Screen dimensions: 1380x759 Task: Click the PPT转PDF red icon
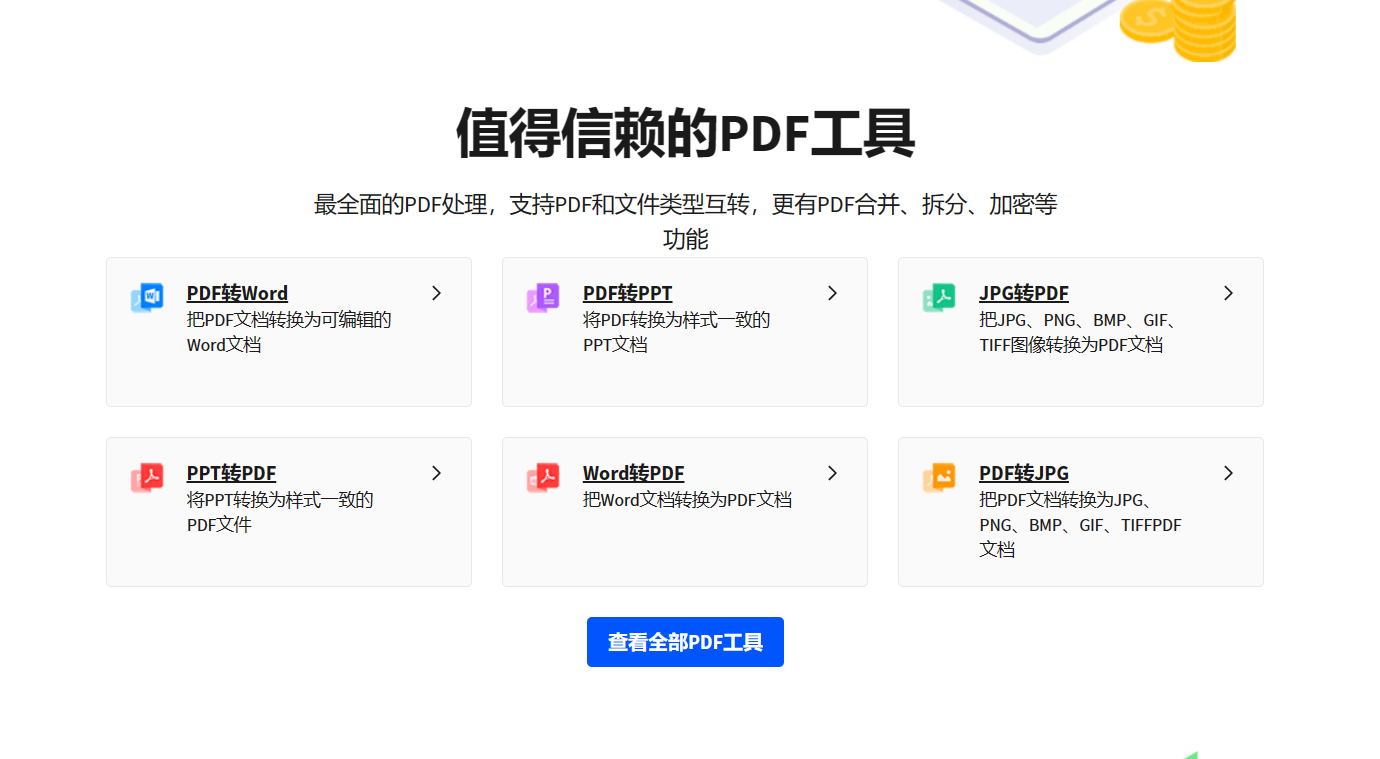coord(146,477)
